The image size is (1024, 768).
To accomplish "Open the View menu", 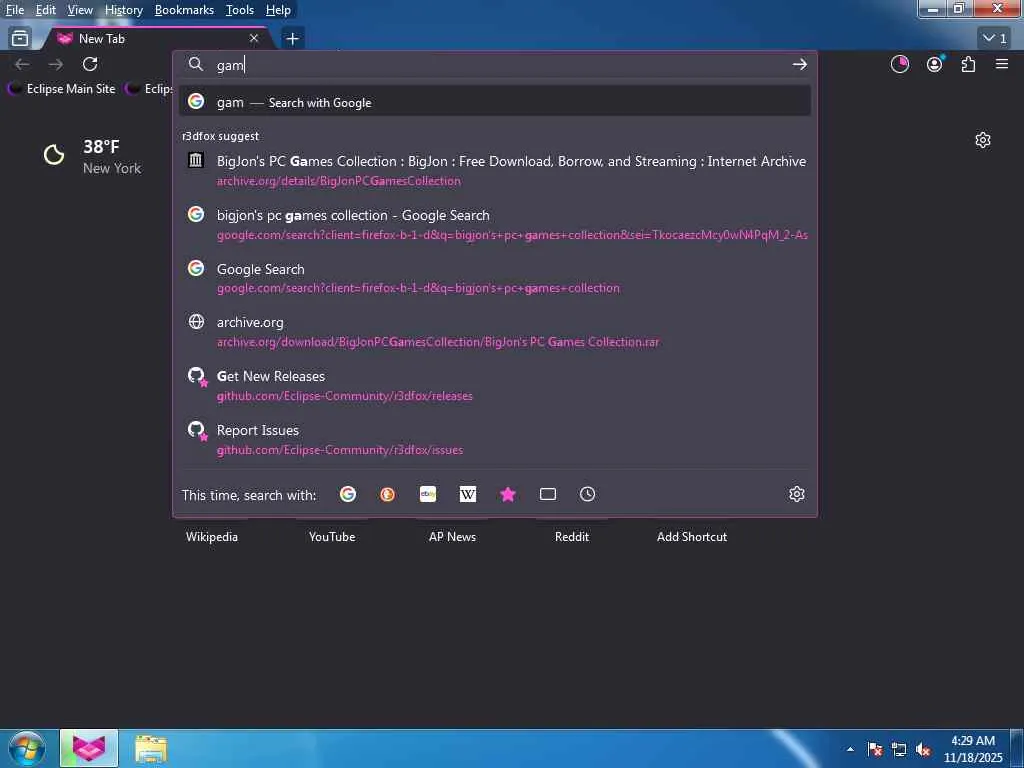I will pos(80,10).
